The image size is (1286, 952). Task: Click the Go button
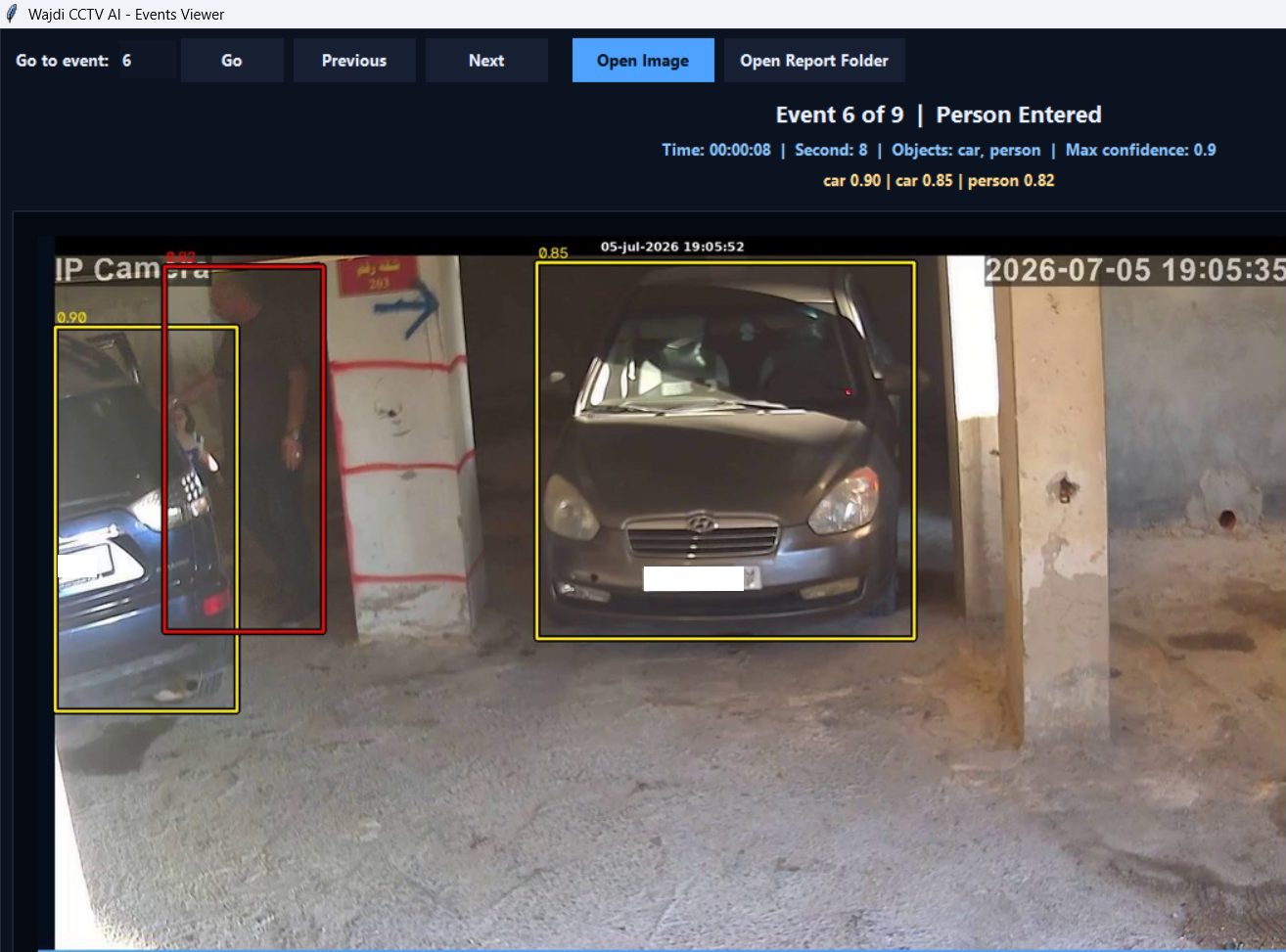point(232,61)
